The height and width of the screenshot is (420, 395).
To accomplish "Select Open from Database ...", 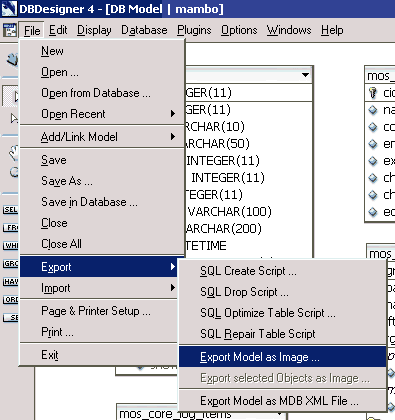I will (x=102, y=93).
